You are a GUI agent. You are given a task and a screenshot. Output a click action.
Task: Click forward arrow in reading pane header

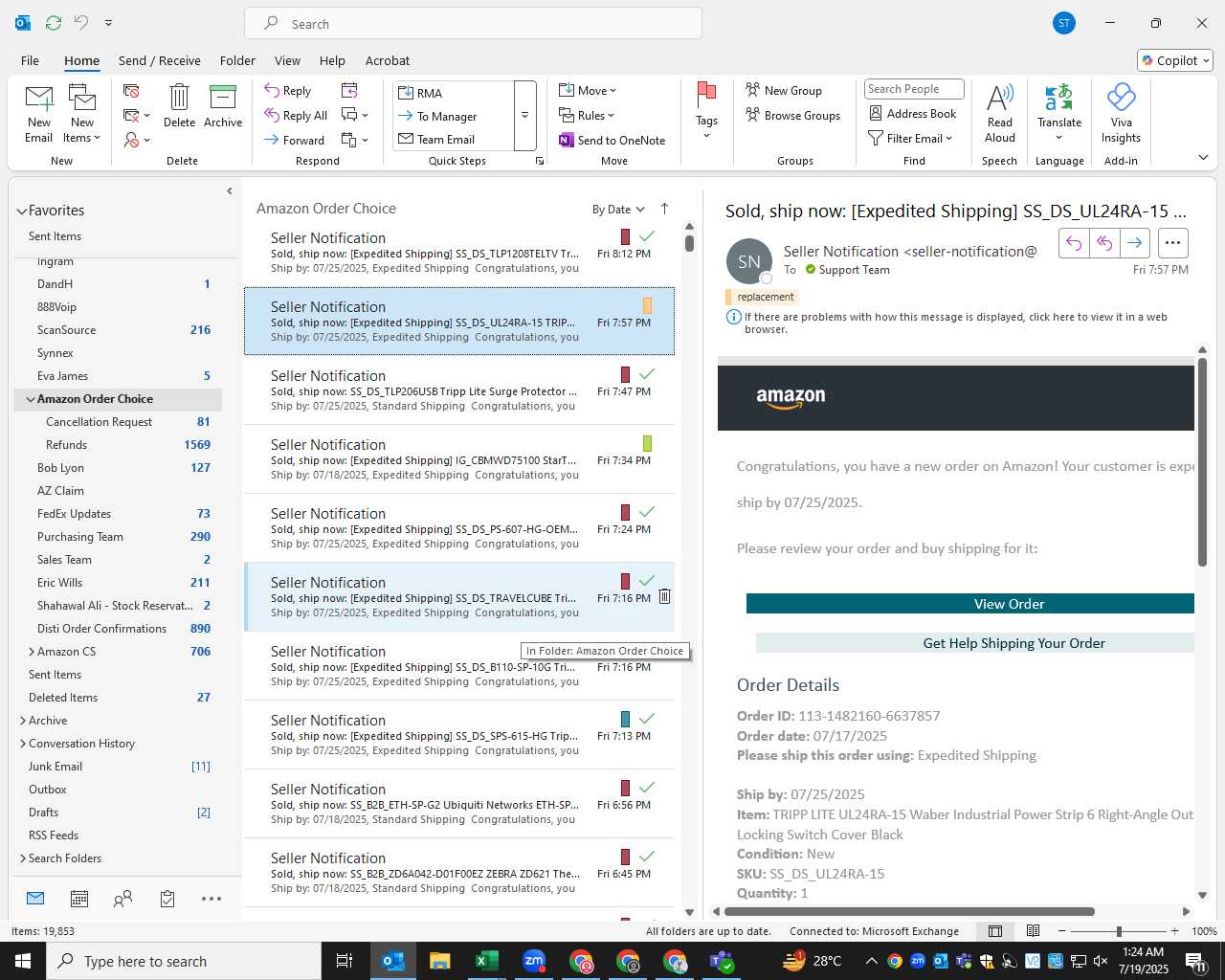[1134, 243]
